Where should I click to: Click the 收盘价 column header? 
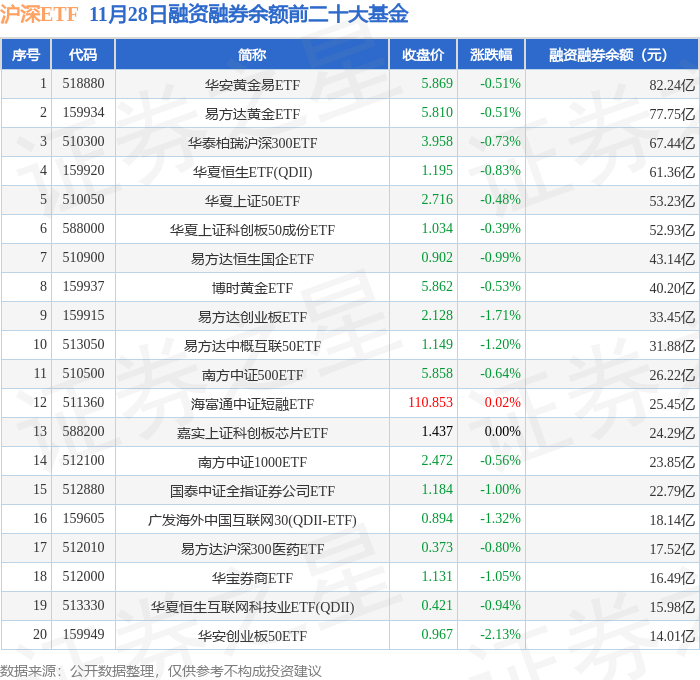pyautogui.click(x=423, y=55)
